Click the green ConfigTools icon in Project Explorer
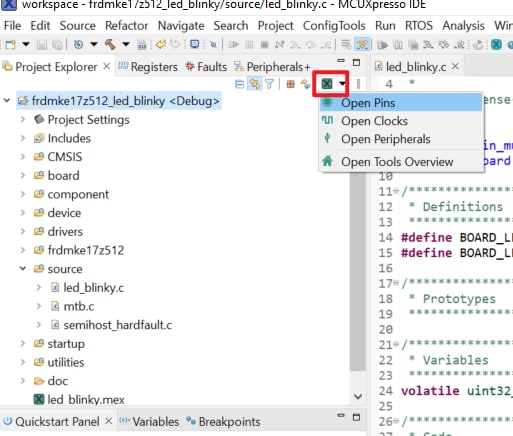This screenshot has width=513, height=436. pyautogui.click(x=327, y=84)
